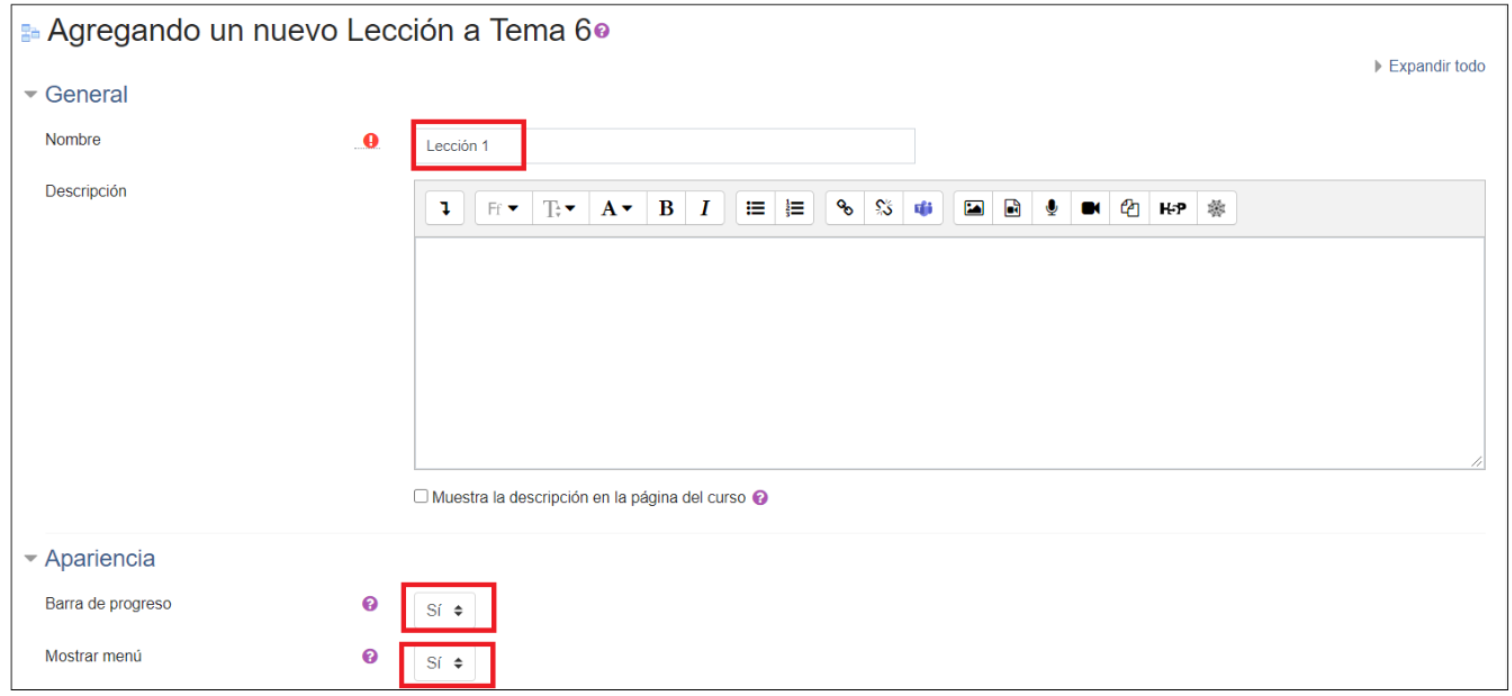Open the Mostrar menú Sí dropdown
1512x696 pixels.
(445, 663)
